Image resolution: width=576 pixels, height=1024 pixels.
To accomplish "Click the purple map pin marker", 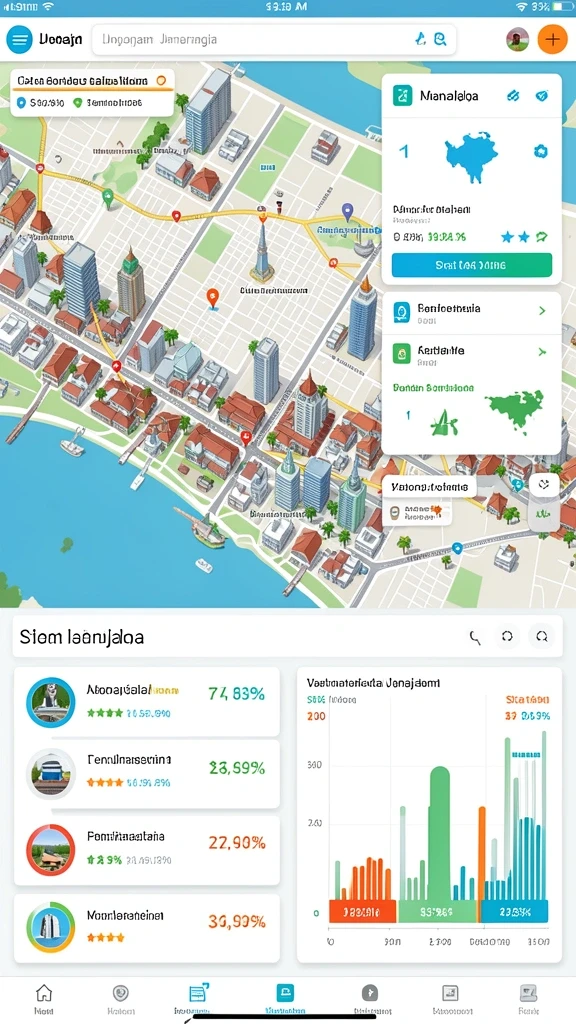I will pos(347,211).
